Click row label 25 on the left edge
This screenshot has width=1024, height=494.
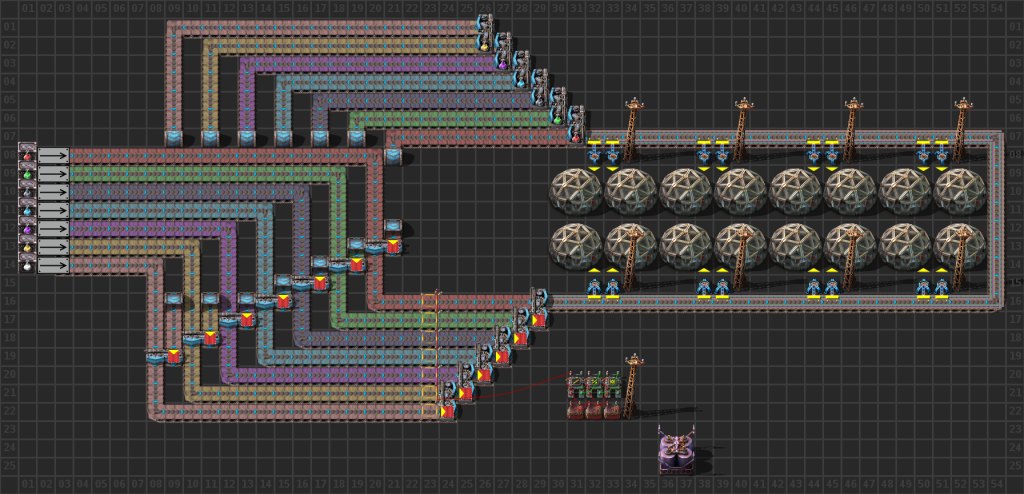pos(8,467)
